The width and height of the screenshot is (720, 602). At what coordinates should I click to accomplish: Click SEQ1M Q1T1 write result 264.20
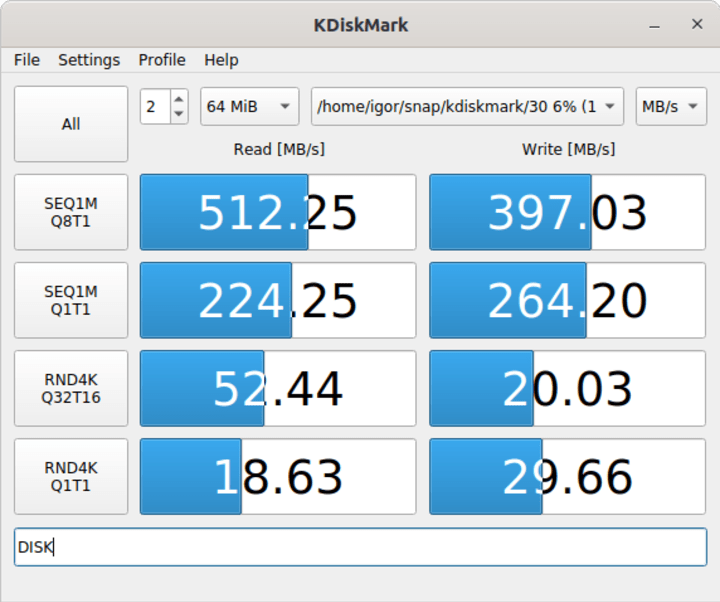pos(568,300)
